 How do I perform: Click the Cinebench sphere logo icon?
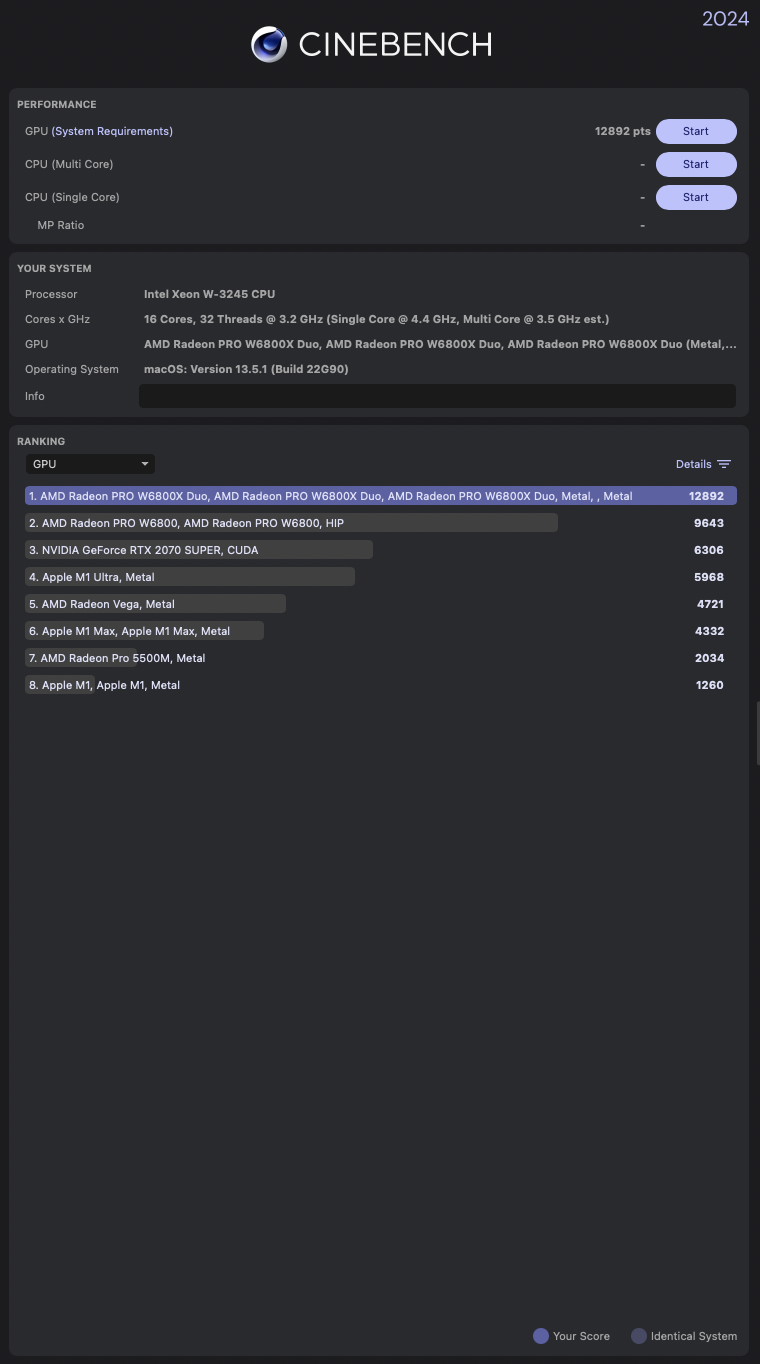[x=269, y=45]
